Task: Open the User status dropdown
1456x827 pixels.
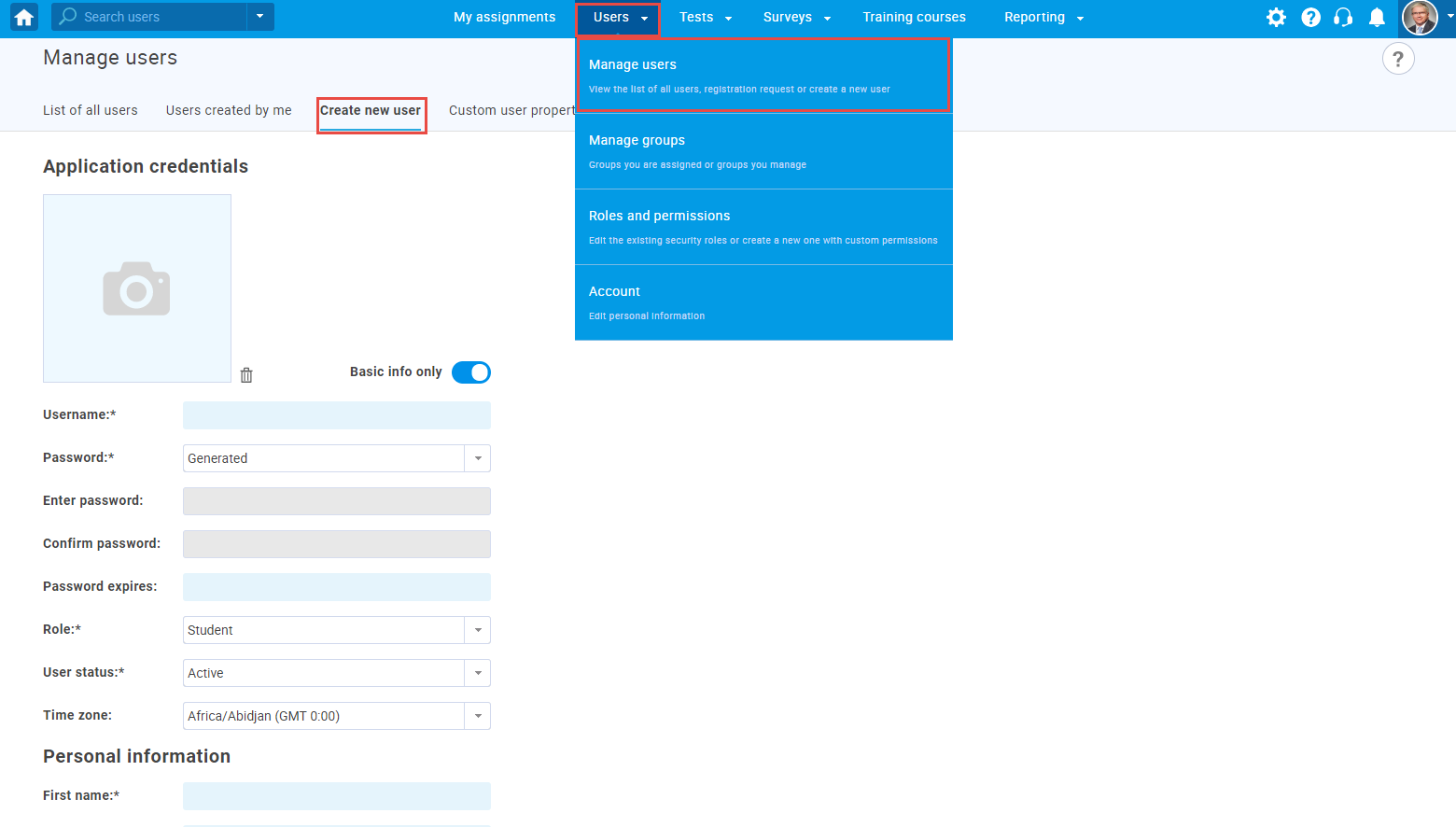Action: (478, 673)
